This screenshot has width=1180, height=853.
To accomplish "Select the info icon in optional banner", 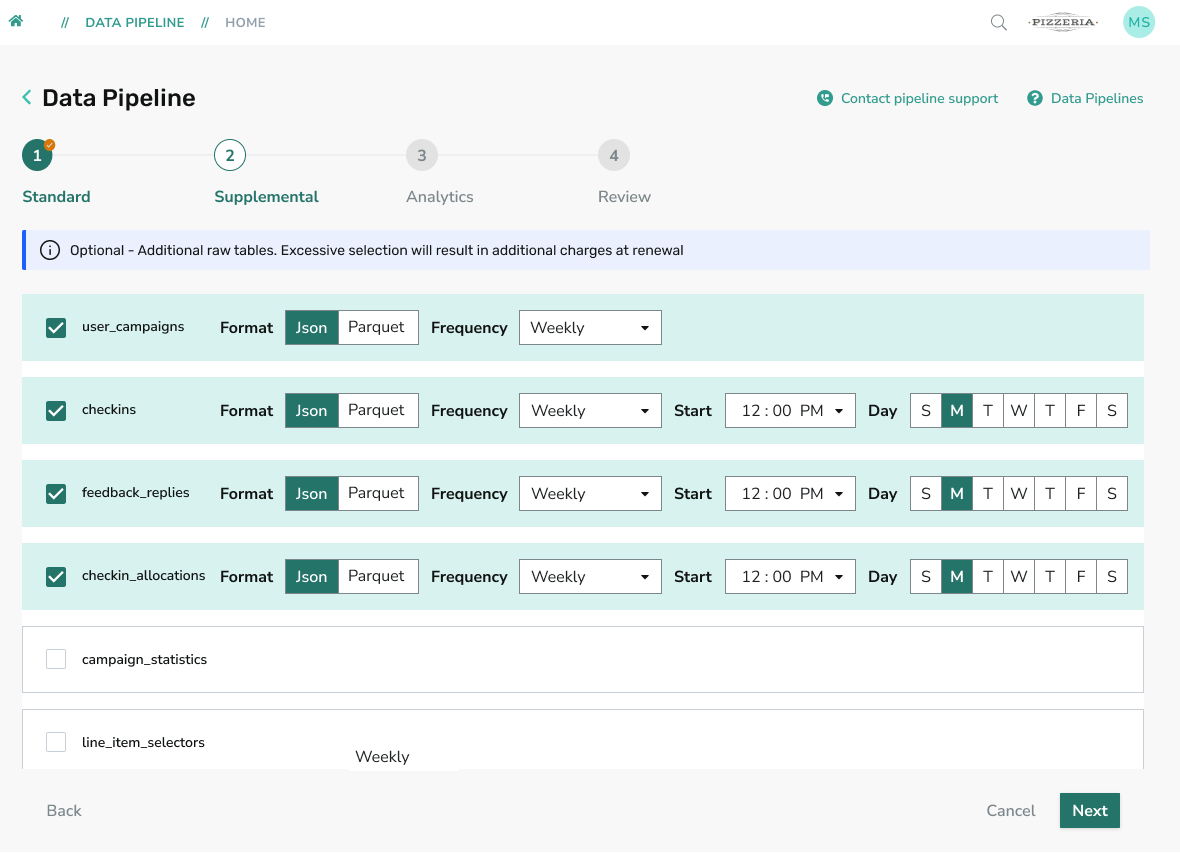I will pos(50,250).
